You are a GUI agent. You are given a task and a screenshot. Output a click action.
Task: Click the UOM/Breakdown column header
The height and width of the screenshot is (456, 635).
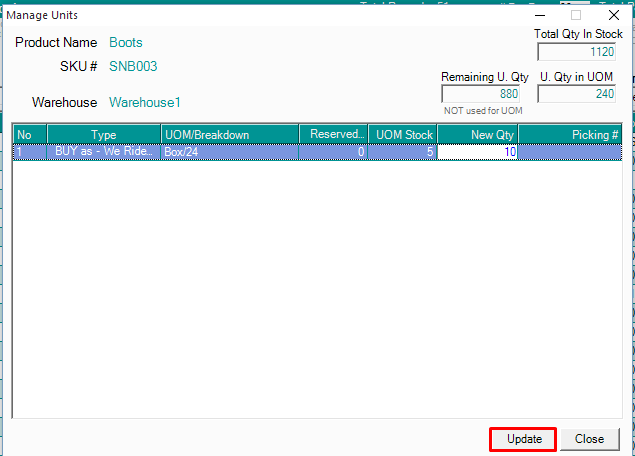click(x=229, y=135)
